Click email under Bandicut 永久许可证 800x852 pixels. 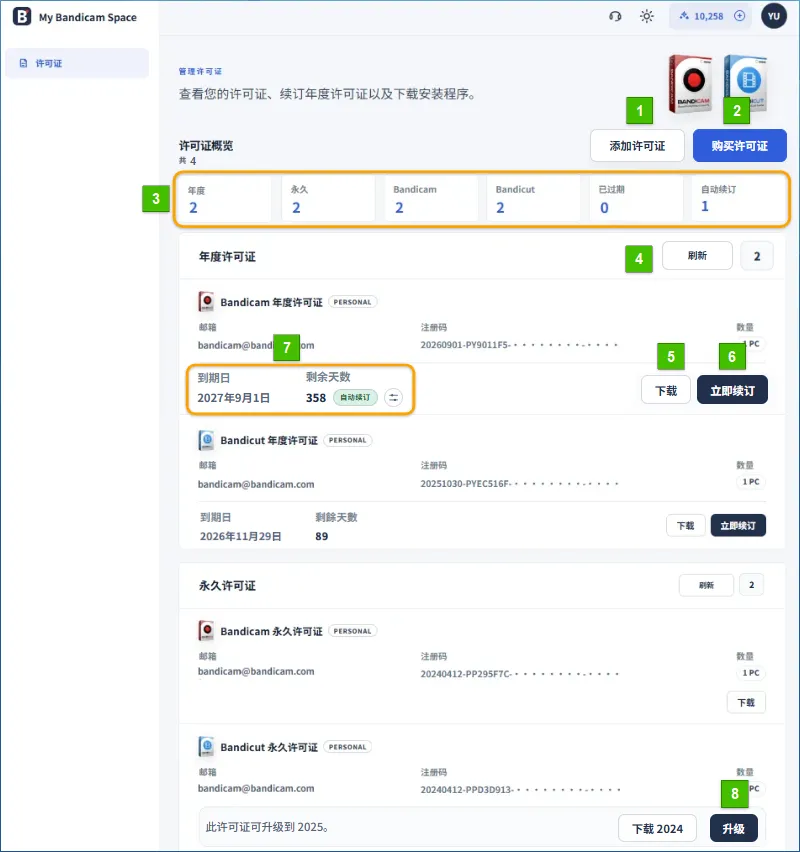(x=256, y=788)
